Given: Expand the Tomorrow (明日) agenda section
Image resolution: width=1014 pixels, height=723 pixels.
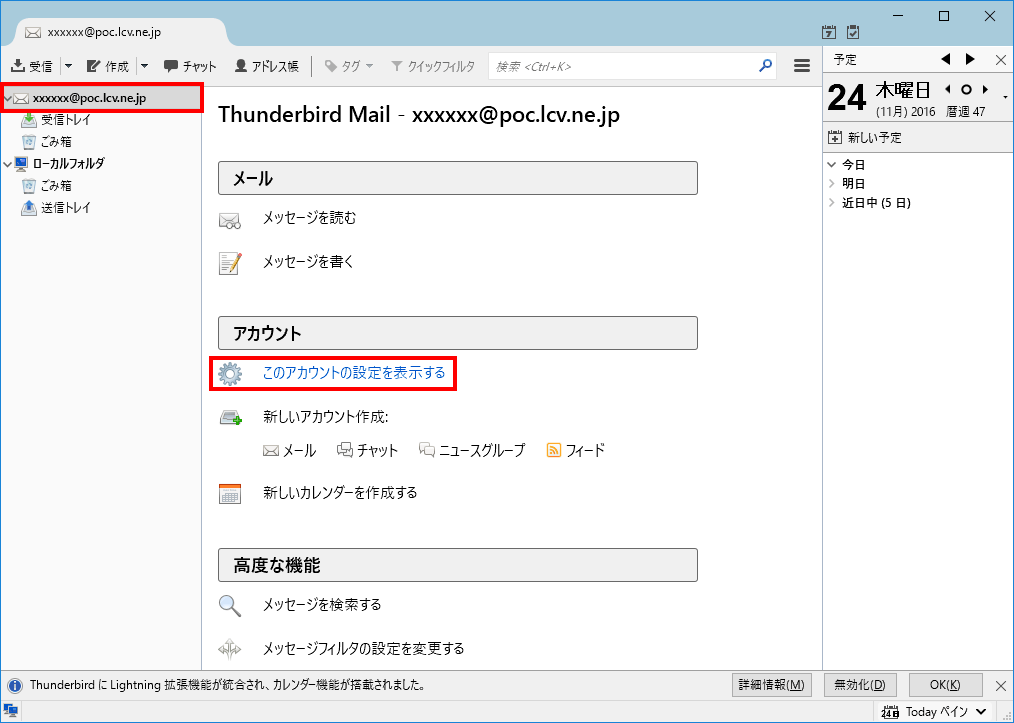Looking at the screenshot, I should (x=832, y=184).
